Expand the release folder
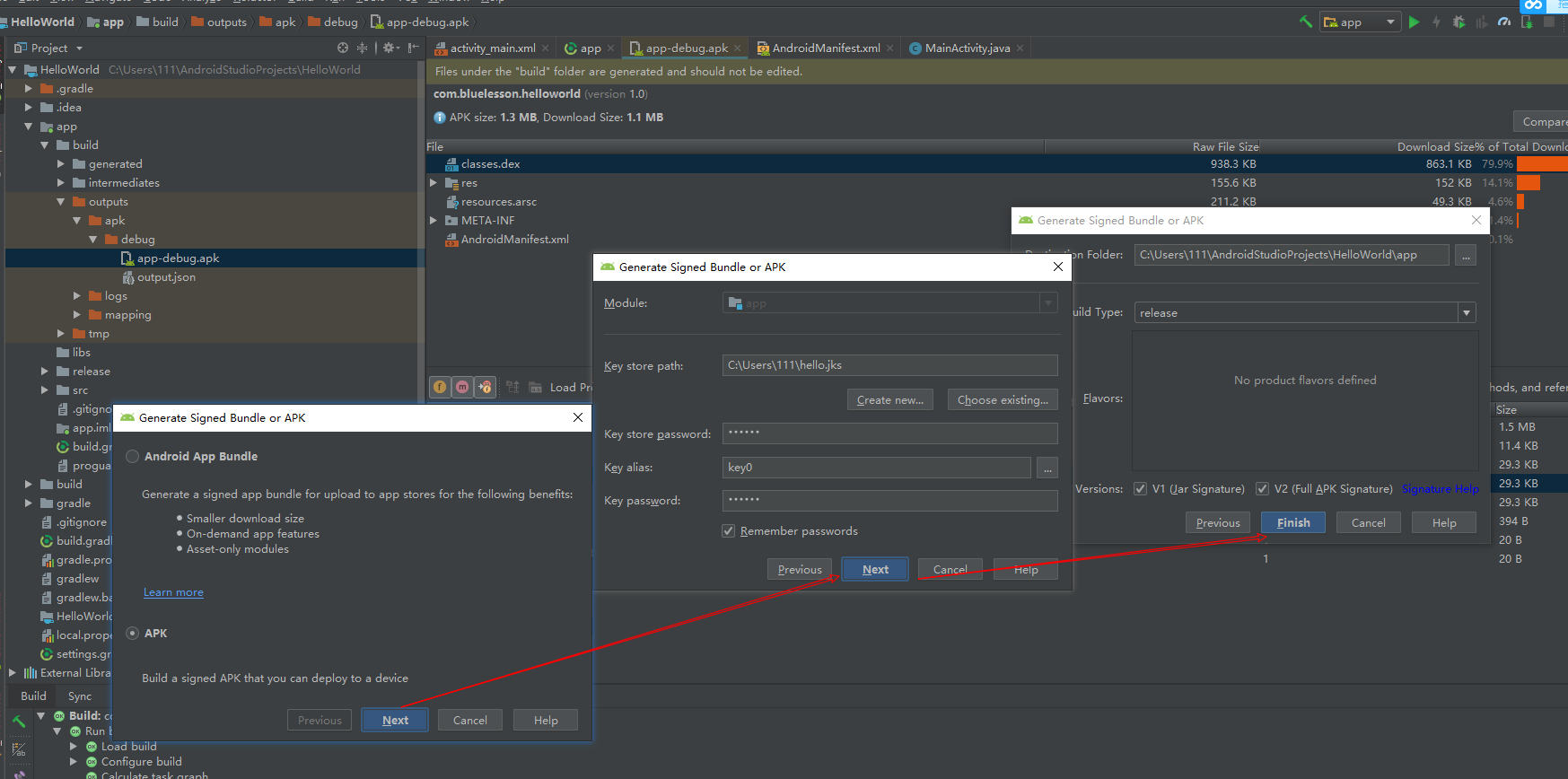Image resolution: width=1568 pixels, height=779 pixels. [45, 372]
